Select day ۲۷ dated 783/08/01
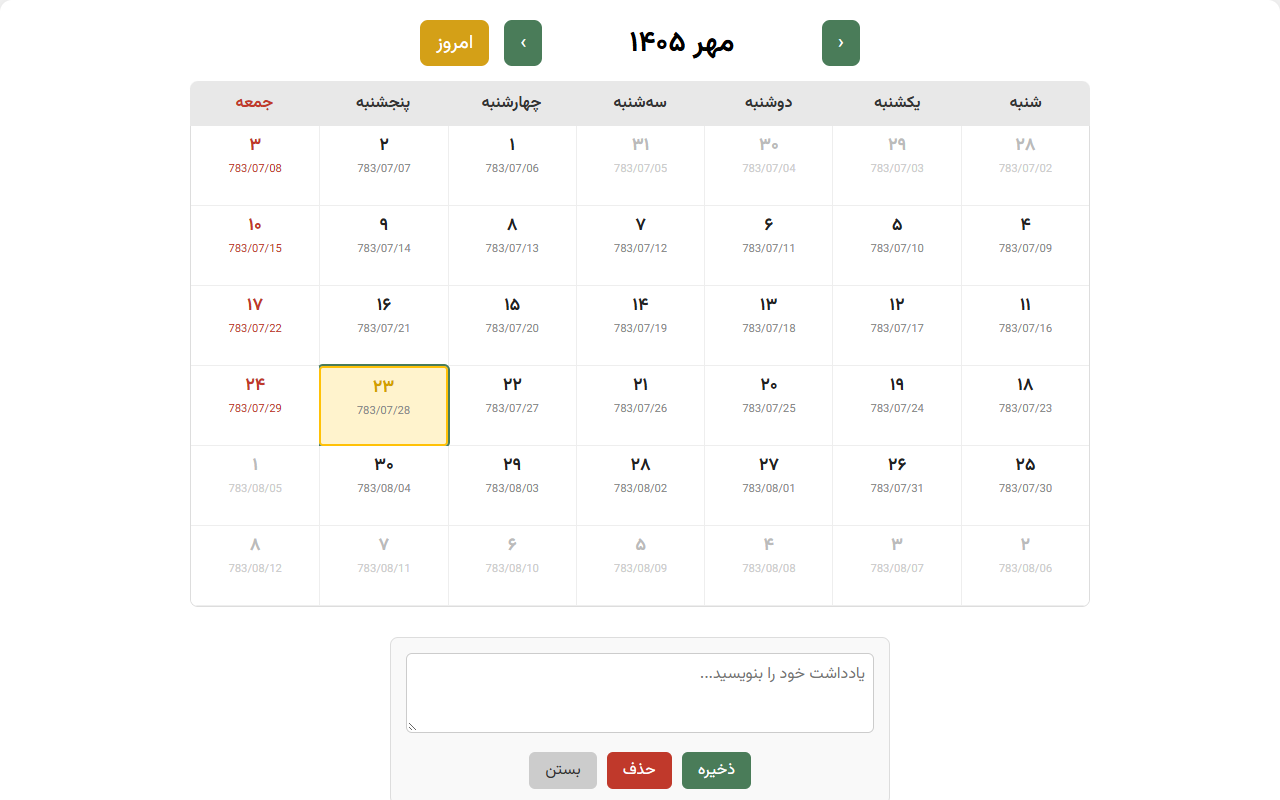Viewport: 1280px width, 800px height. (769, 486)
